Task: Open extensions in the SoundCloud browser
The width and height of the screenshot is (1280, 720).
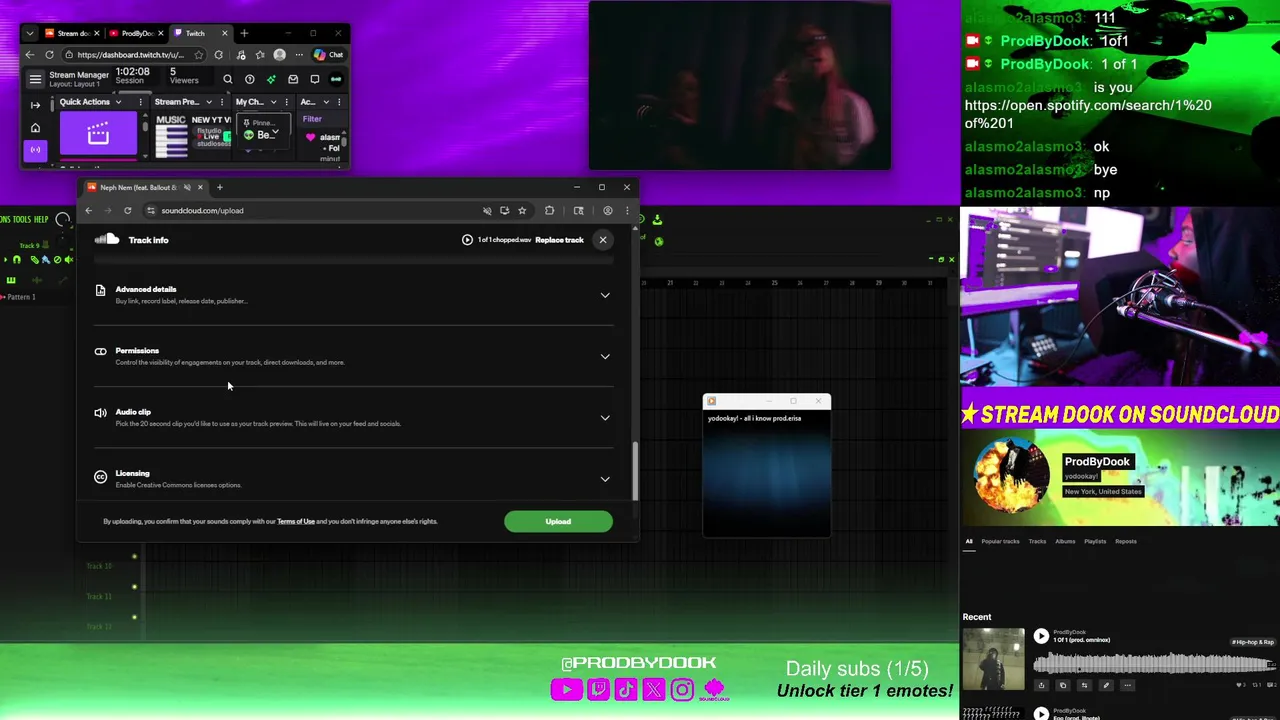Action: point(549,210)
